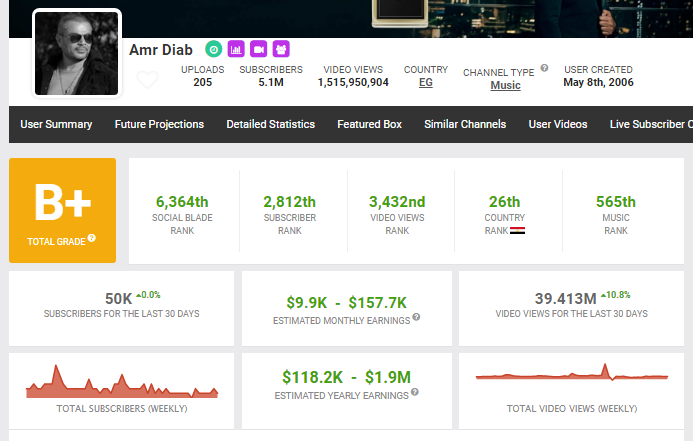Click the monthly earnings help icon

(x=416, y=317)
